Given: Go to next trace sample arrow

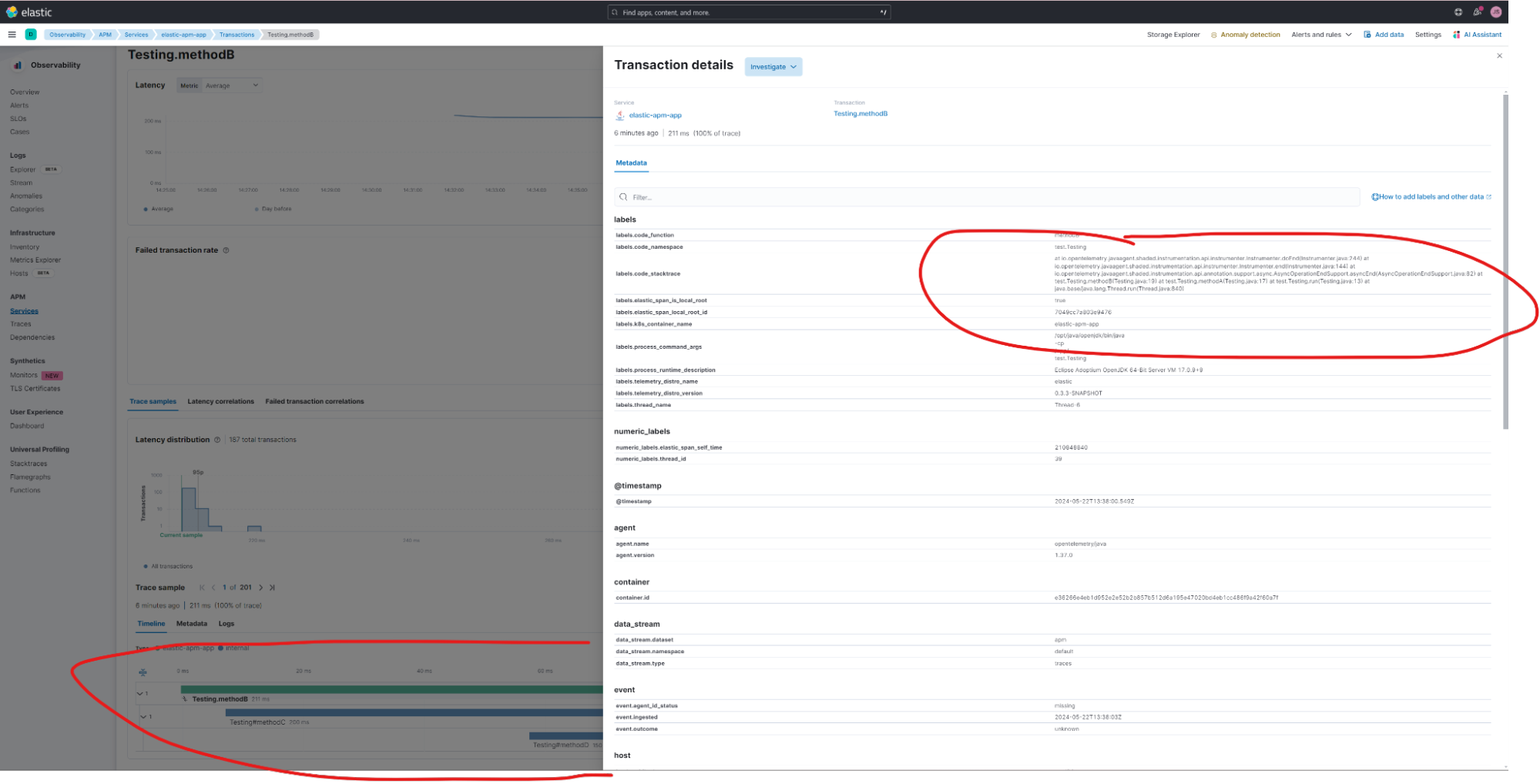Looking at the screenshot, I should point(261,588).
